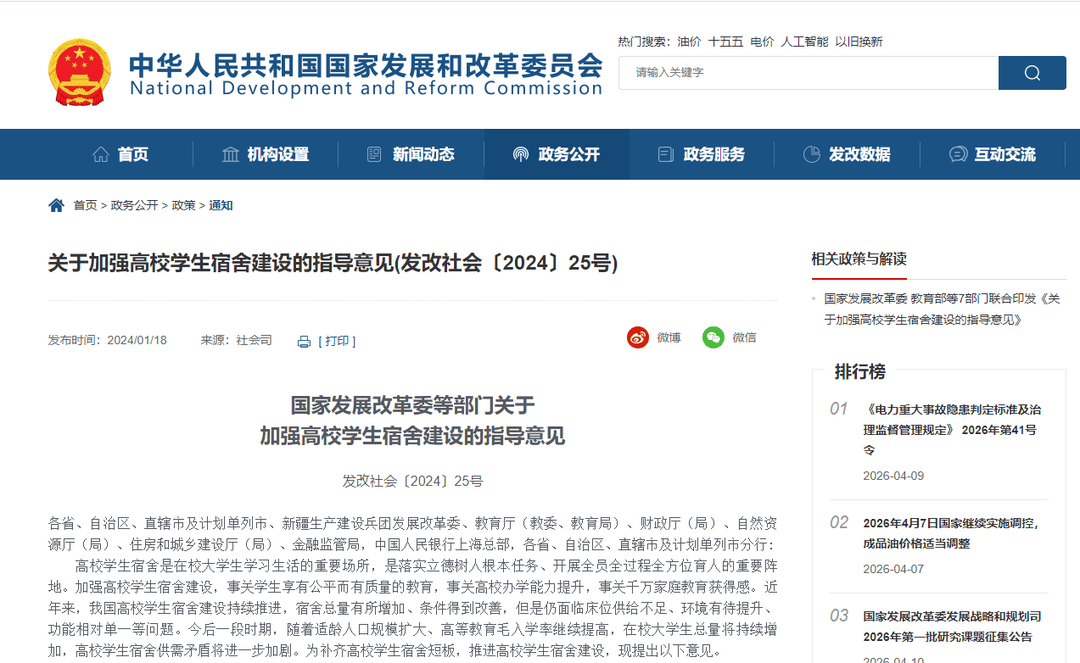Click the printer icon
Viewport: 1080px width, 663px height.
point(304,341)
